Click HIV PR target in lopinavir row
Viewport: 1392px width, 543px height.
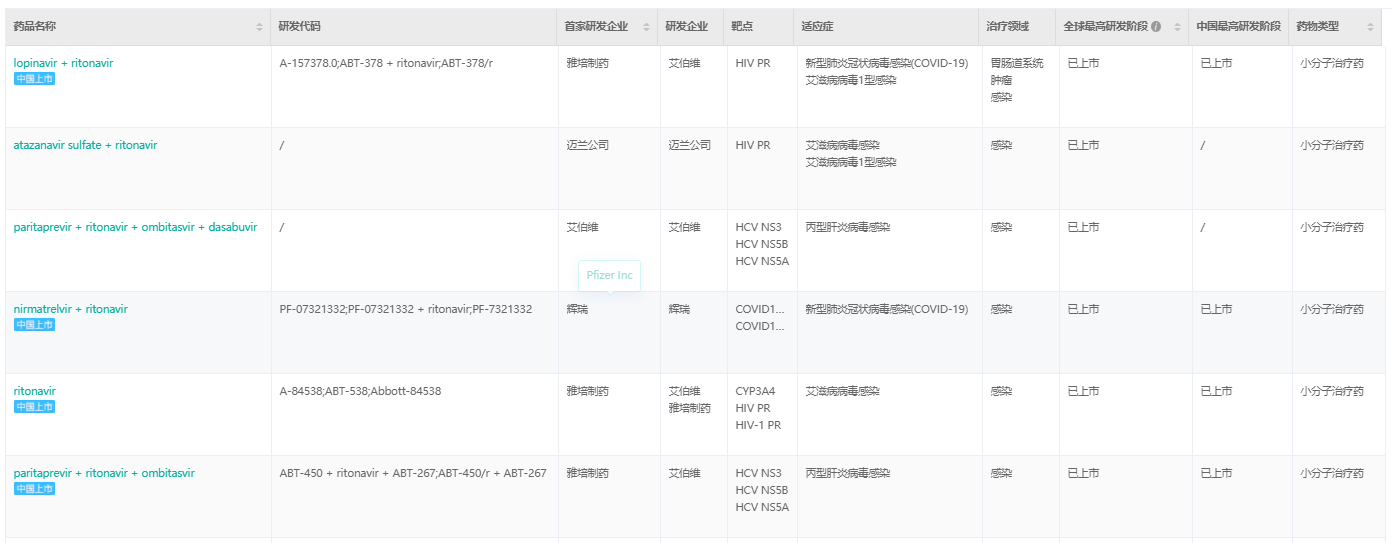pos(753,63)
